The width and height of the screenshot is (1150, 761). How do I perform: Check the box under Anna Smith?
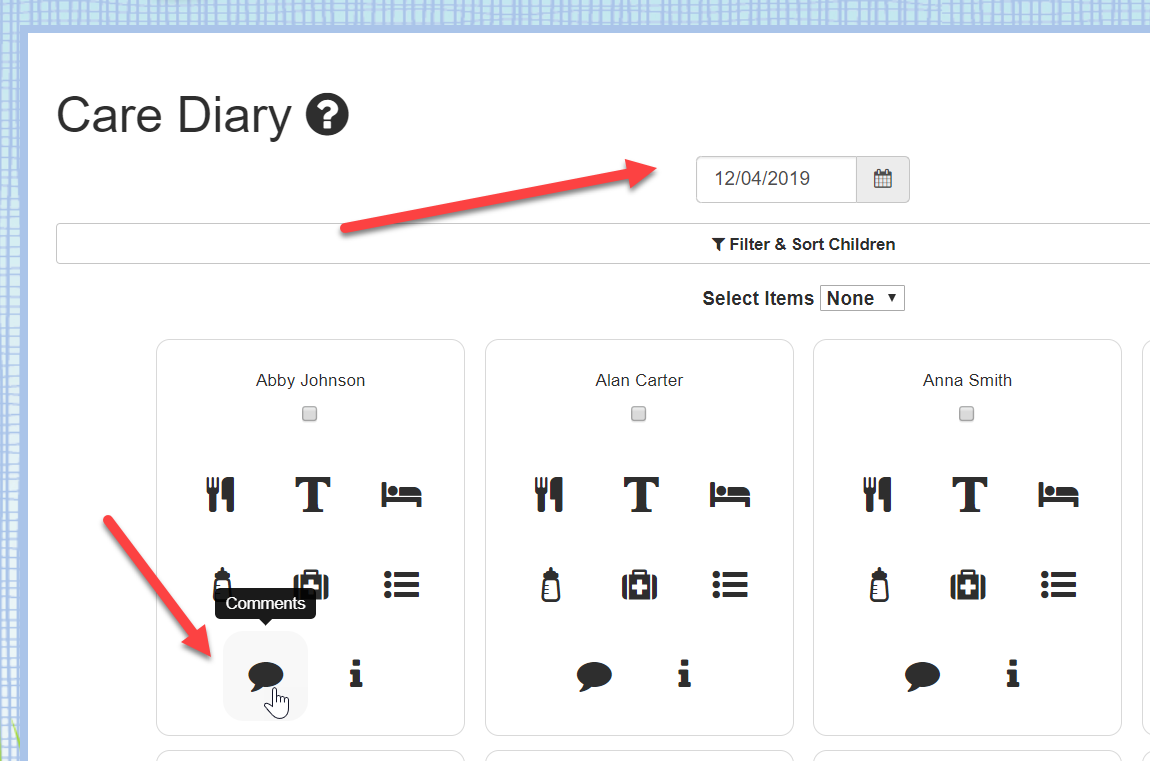tap(967, 414)
